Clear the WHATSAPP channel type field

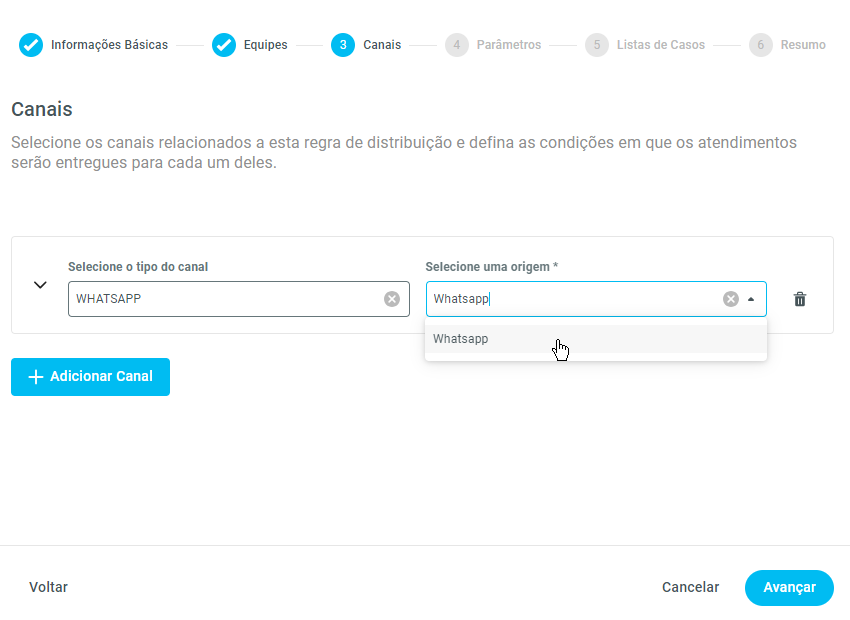point(392,299)
